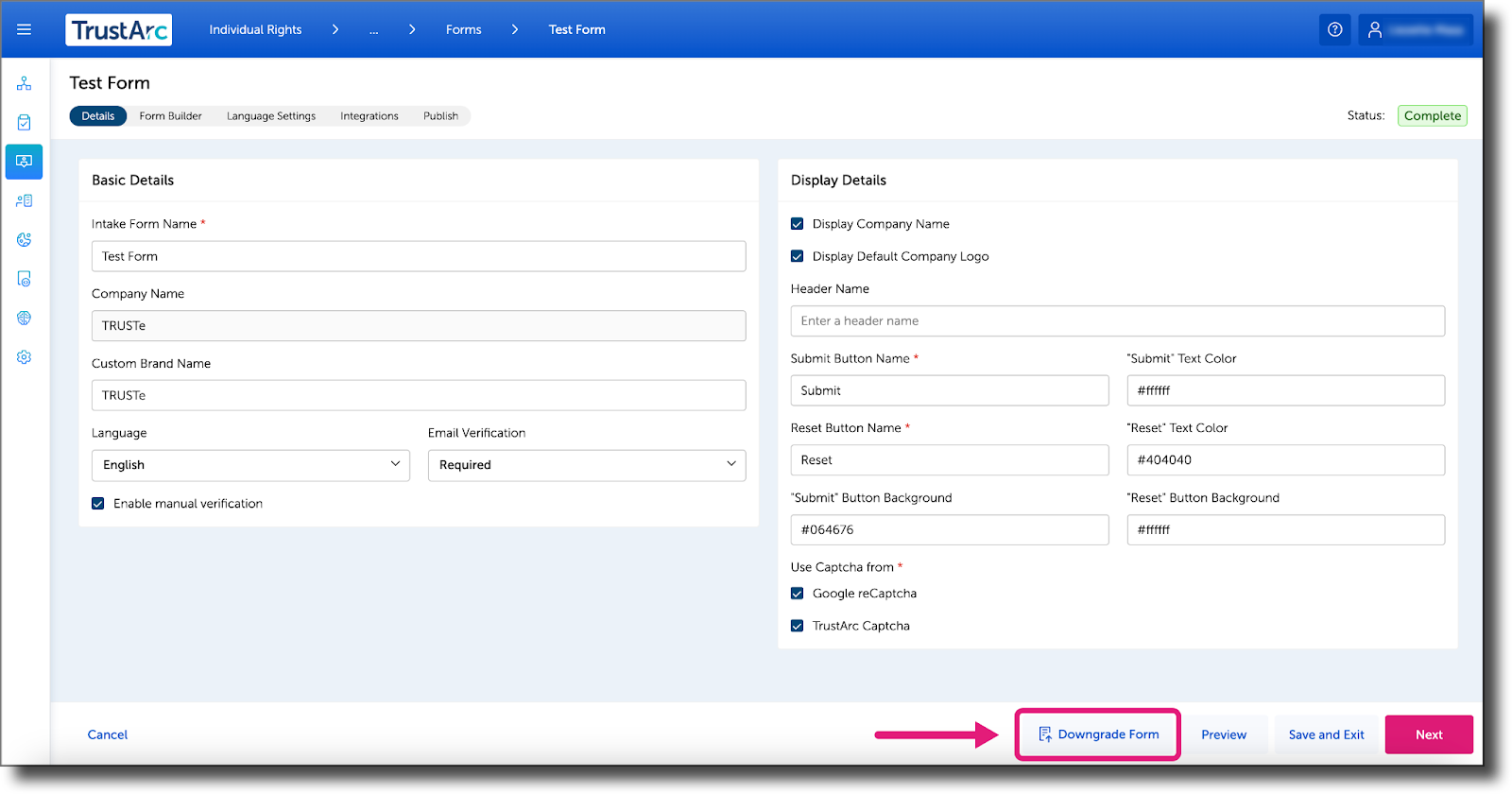This screenshot has height=794, width=1512.
Task: Go to Forms breadcrumb
Action: pos(464,30)
